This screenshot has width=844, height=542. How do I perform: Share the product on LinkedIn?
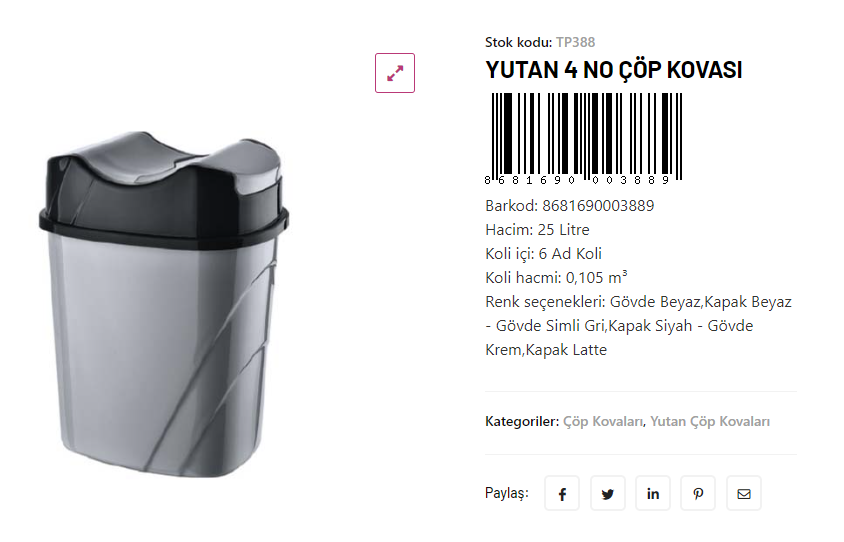652,492
